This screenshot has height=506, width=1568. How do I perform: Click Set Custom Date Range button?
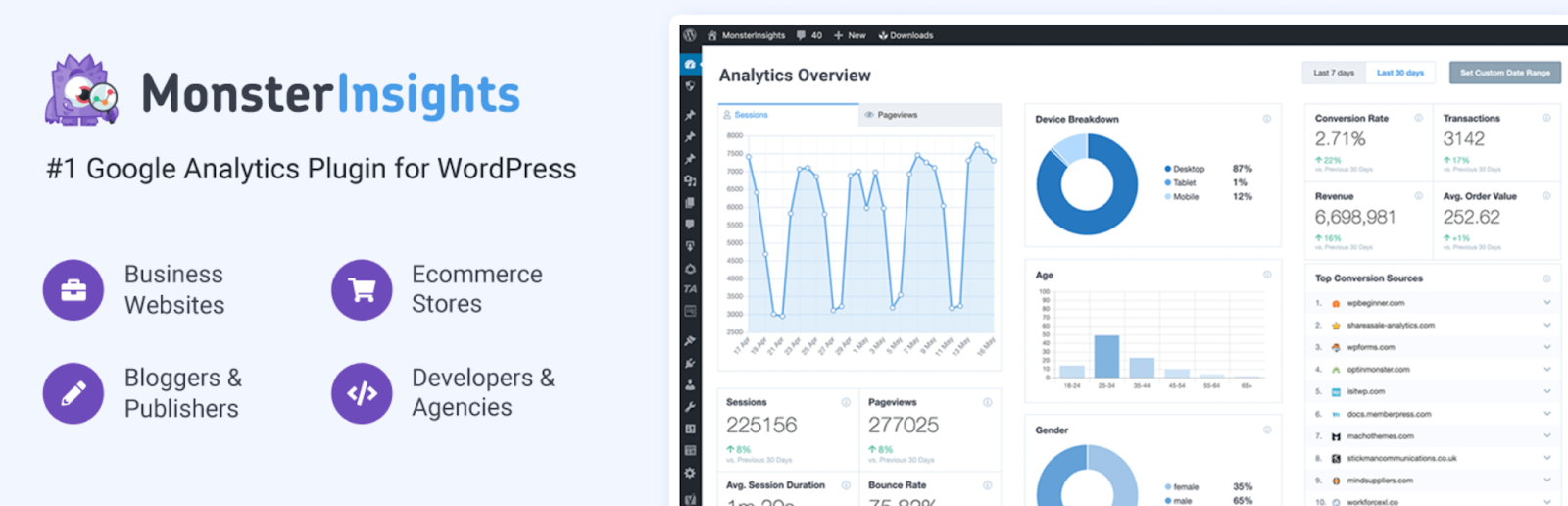click(1504, 73)
